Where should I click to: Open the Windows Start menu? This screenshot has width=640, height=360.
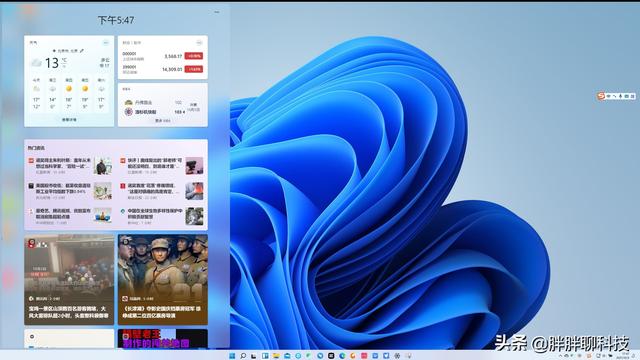click(232, 356)
